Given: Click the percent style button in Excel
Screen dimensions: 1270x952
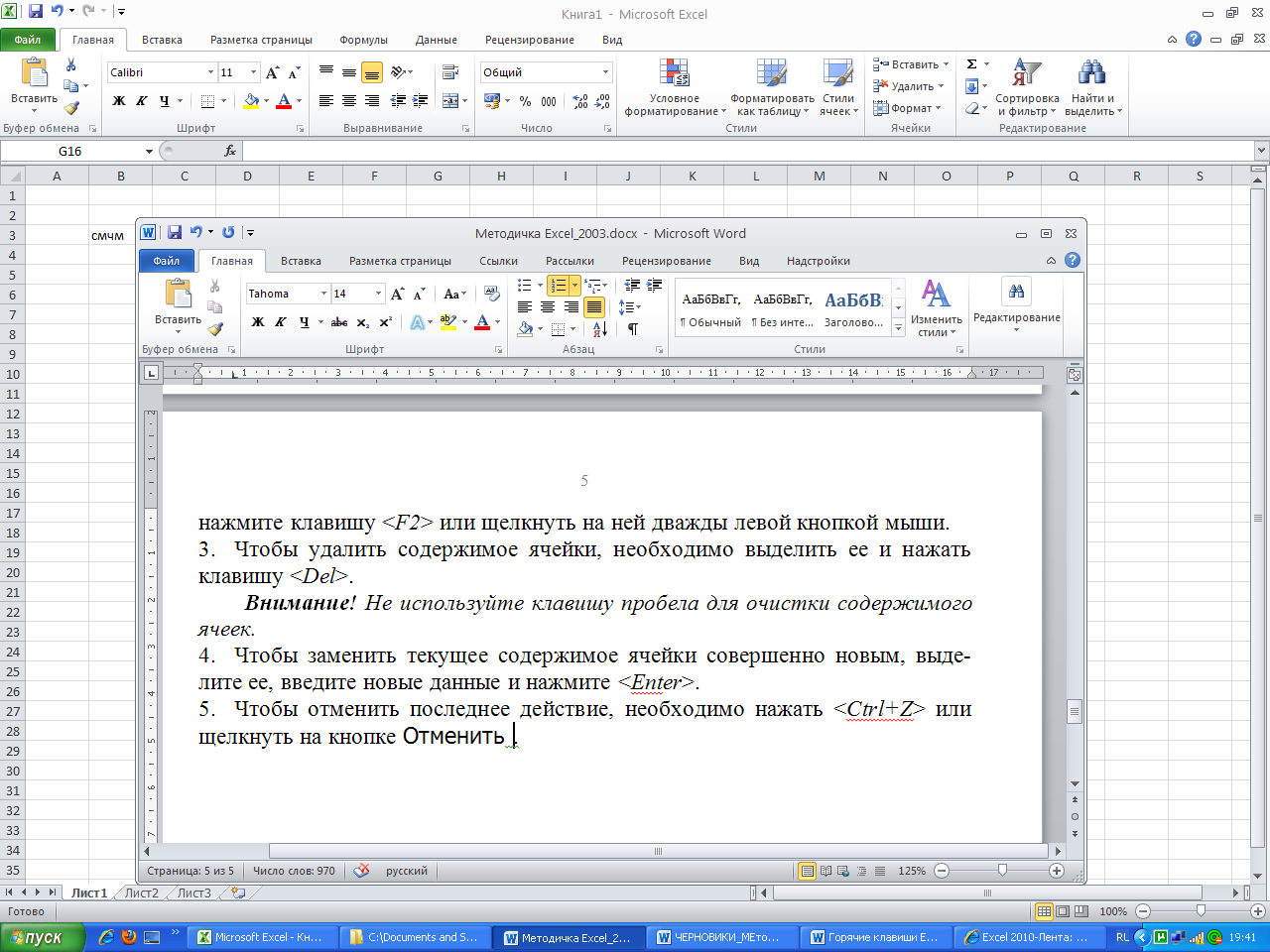Looking at the screenshot, I should [x=525, y=101].
